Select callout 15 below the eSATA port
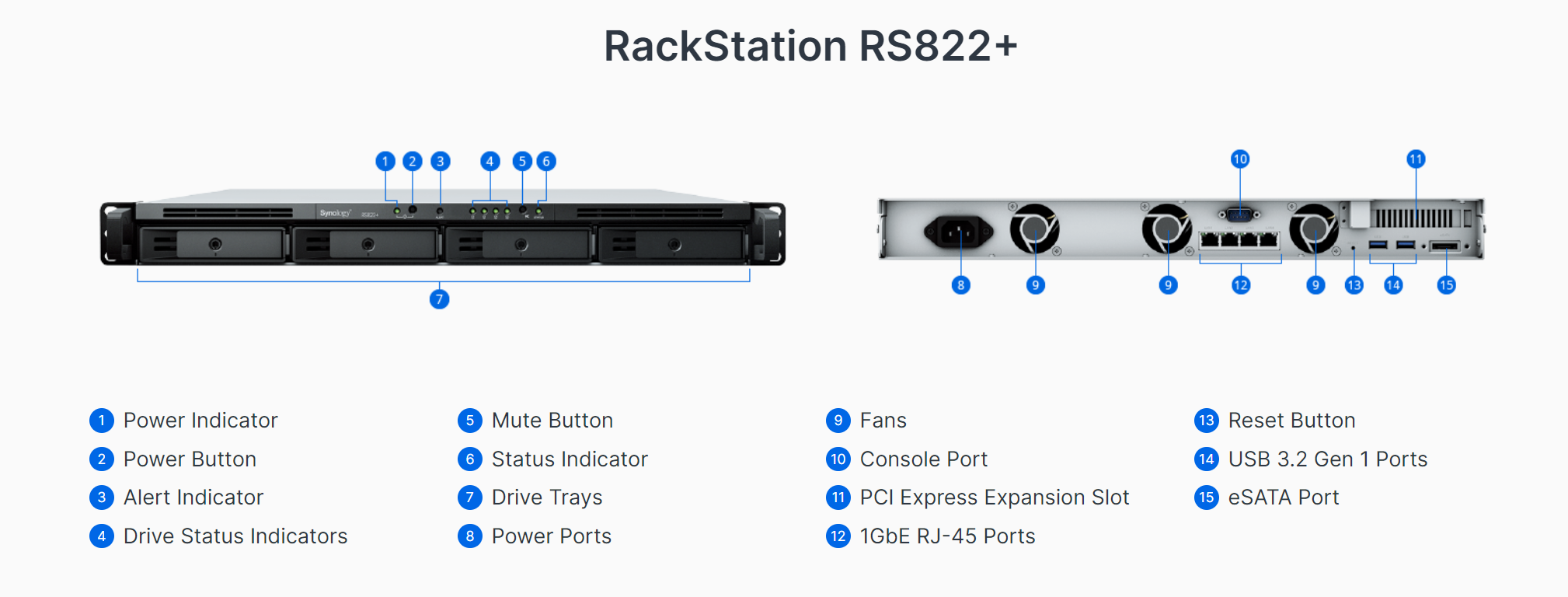This screenshot has height=597, width=1568. pos(1446,285)
